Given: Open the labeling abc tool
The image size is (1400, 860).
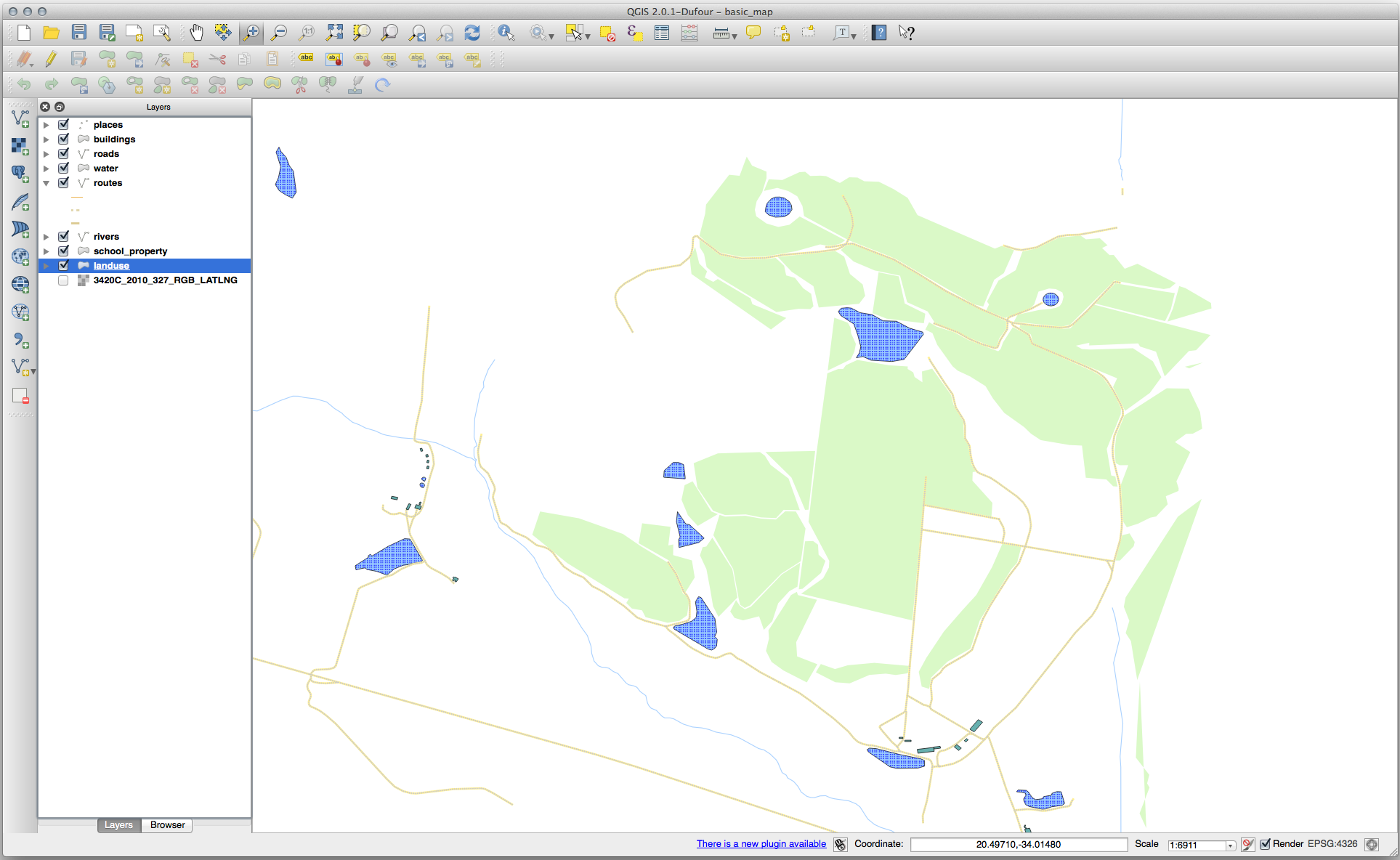Looking at the screenshot, I should (x=306, y=59).
